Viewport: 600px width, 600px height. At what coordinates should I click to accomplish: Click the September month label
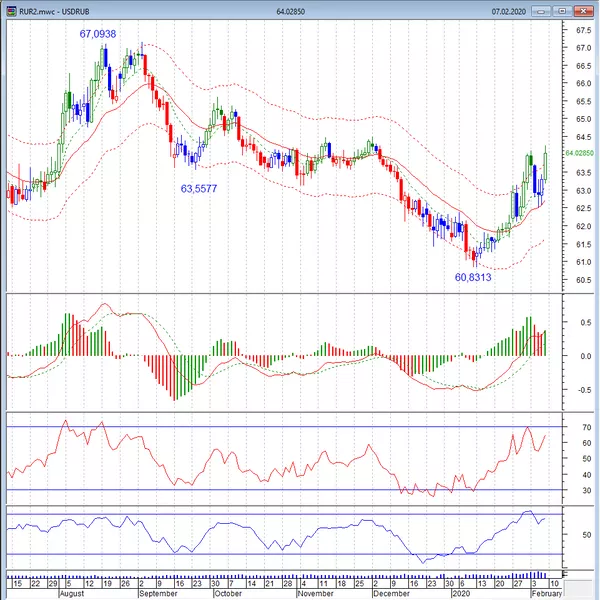tap(158, 593)
